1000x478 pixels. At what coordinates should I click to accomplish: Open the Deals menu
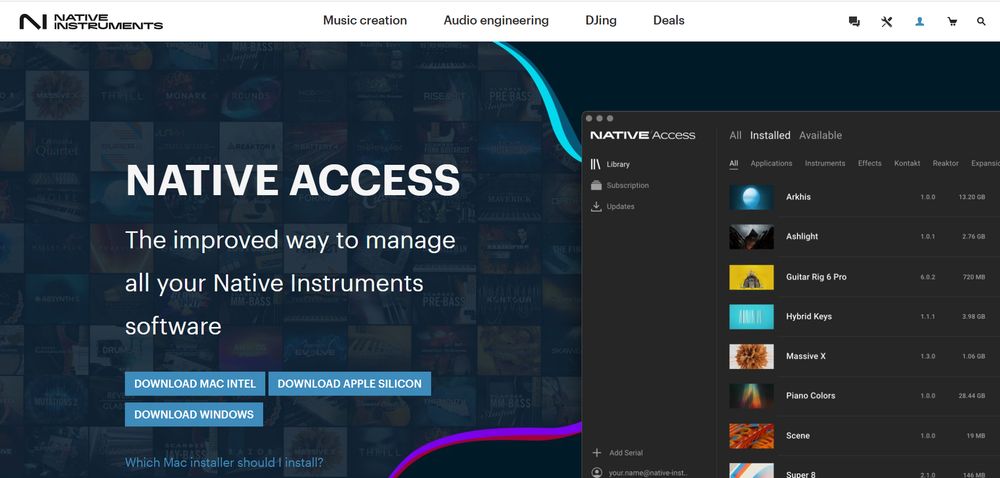pos(668,20)
